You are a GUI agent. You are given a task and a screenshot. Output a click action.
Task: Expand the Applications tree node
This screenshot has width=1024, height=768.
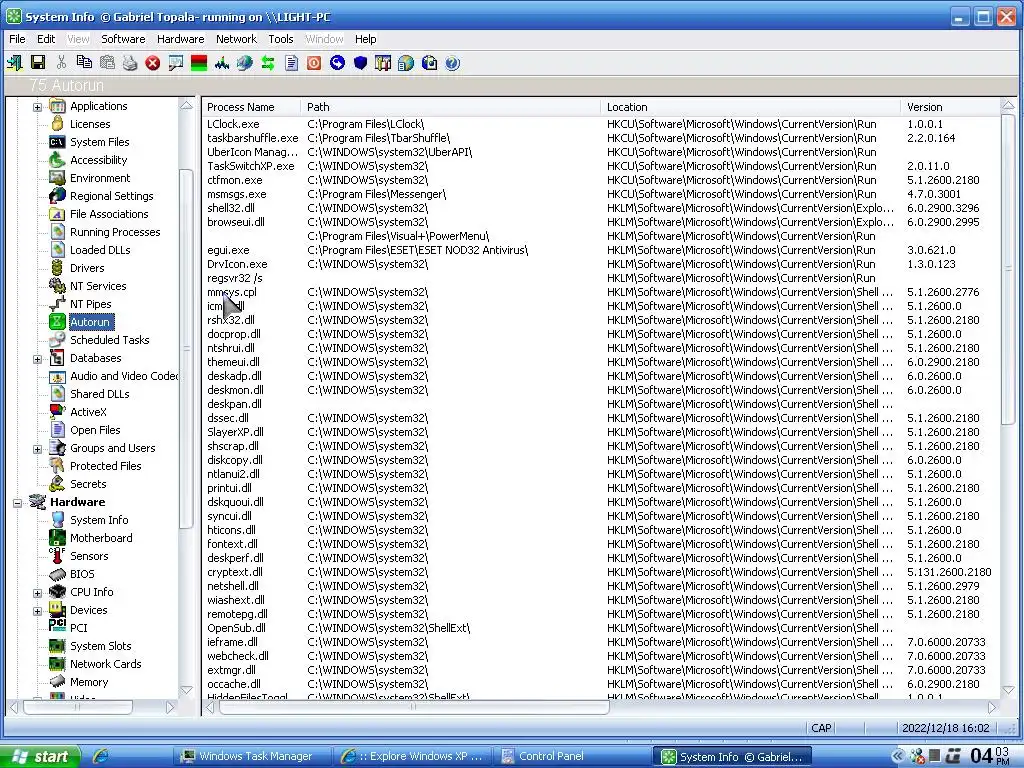coord(37,106)
